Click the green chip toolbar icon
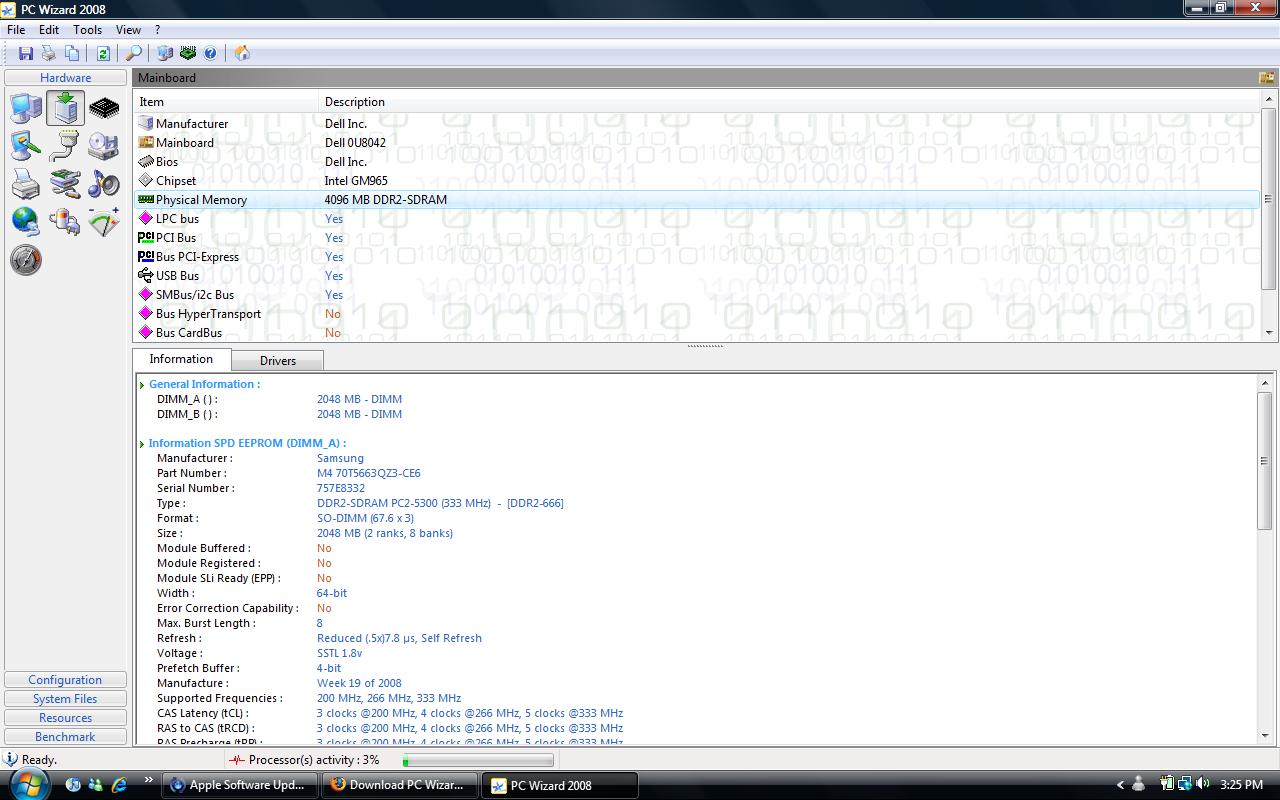Viewport: 1280px width, 800px height. point(188,53)
